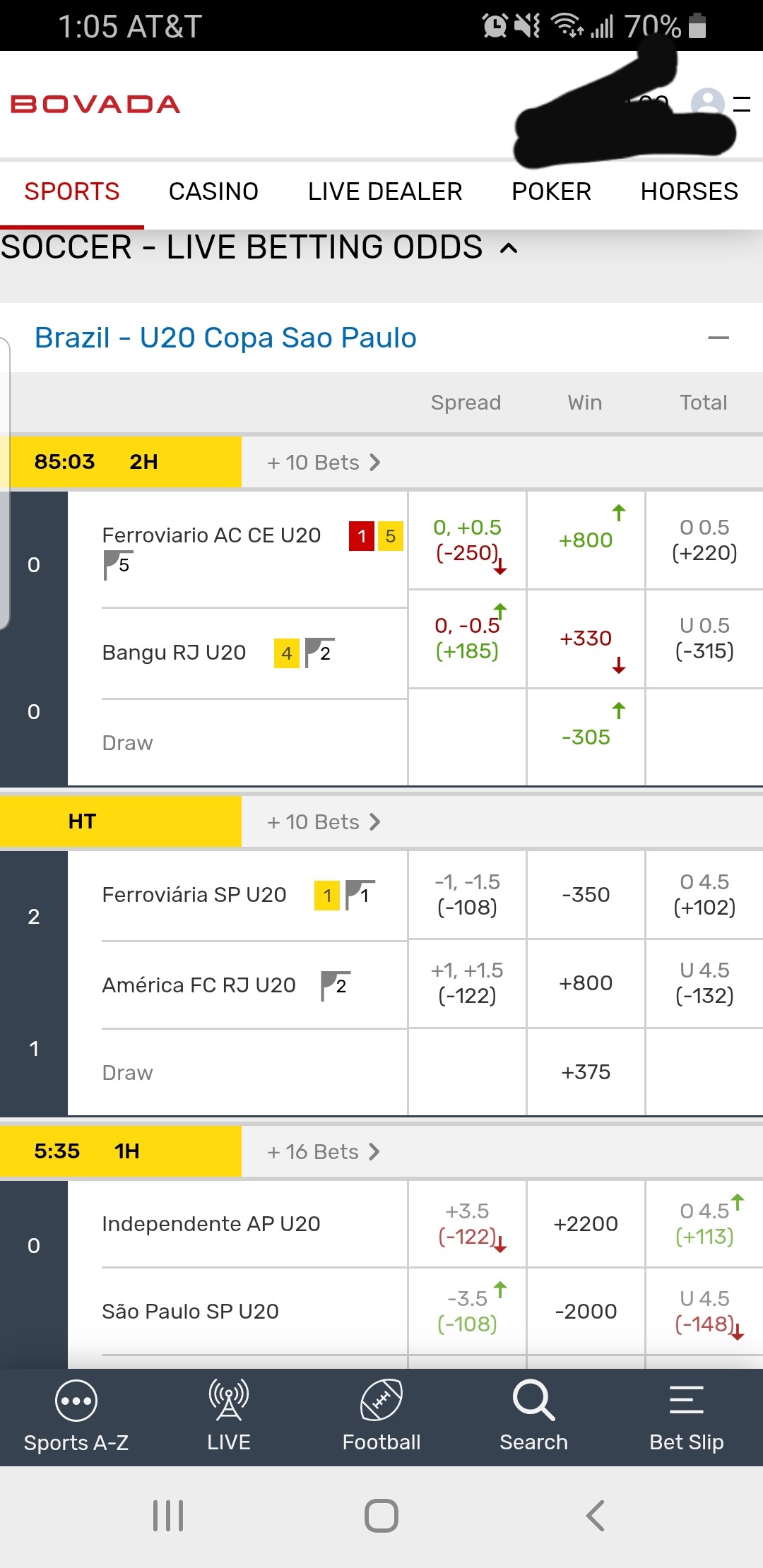Collapse Soccer Live Betting Odds header

point(509,248)
